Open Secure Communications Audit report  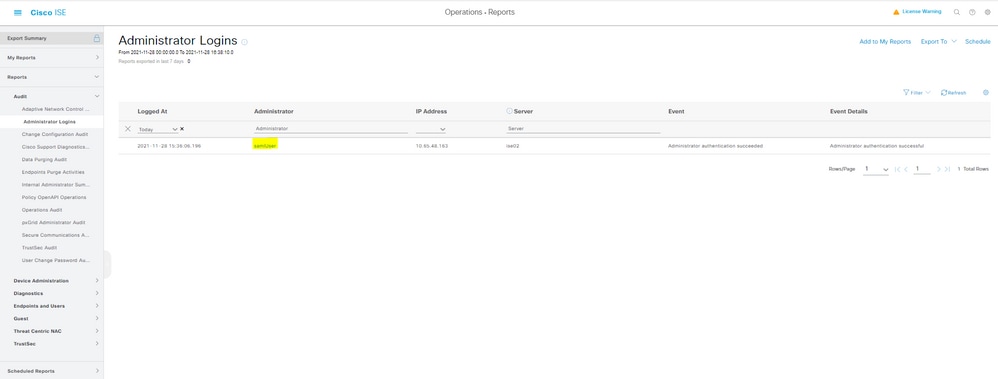click(x=56, y=235)
